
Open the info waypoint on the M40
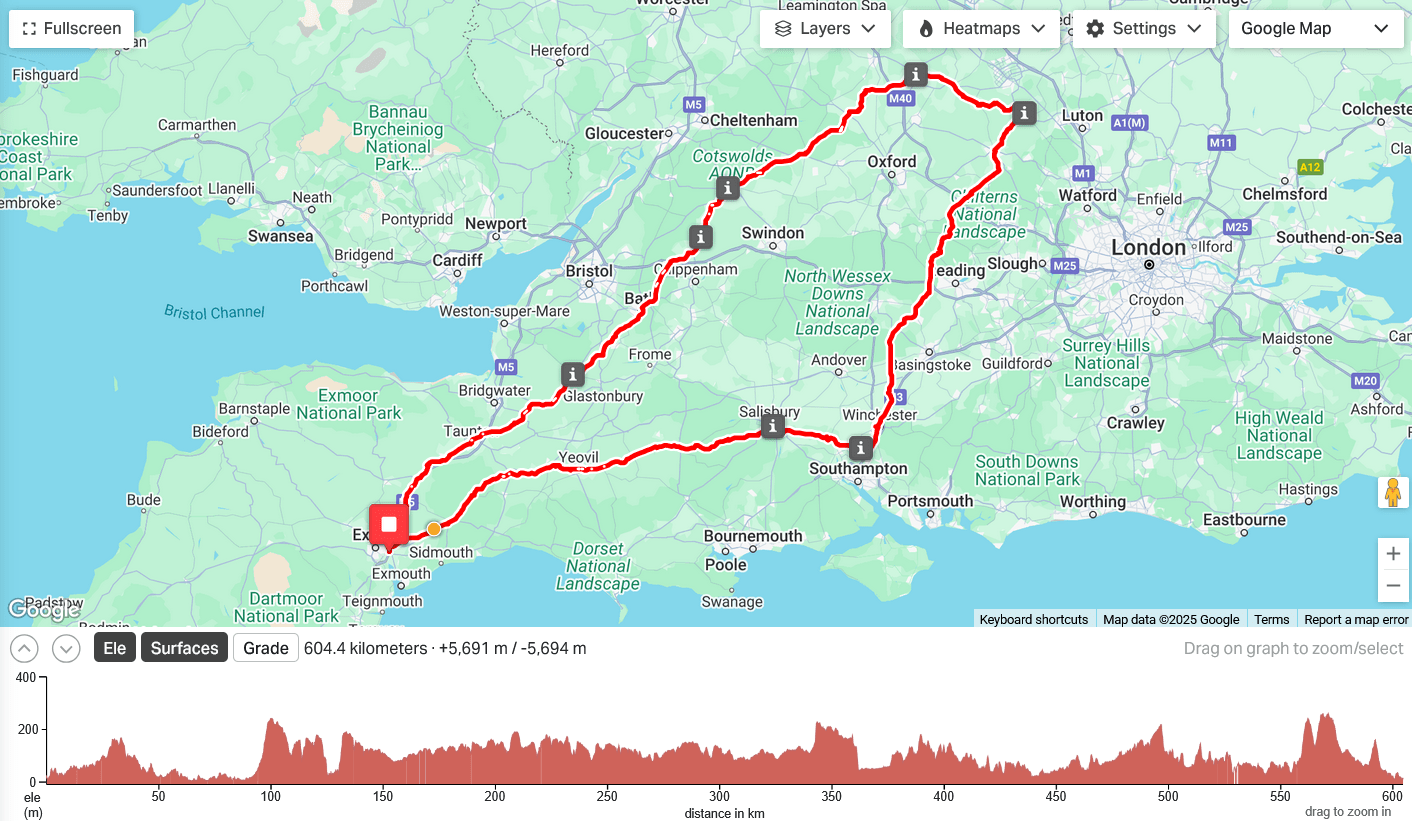916,74
